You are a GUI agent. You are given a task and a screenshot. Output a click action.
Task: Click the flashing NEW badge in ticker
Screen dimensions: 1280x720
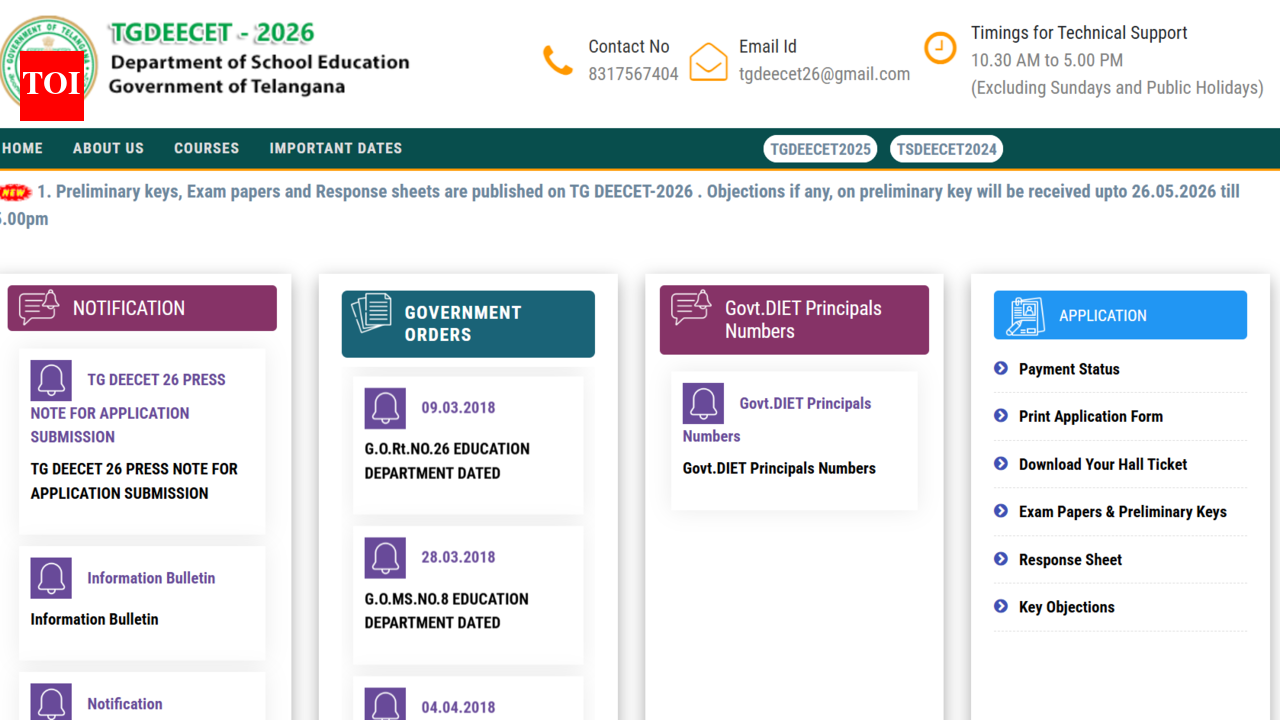point(15,192)
